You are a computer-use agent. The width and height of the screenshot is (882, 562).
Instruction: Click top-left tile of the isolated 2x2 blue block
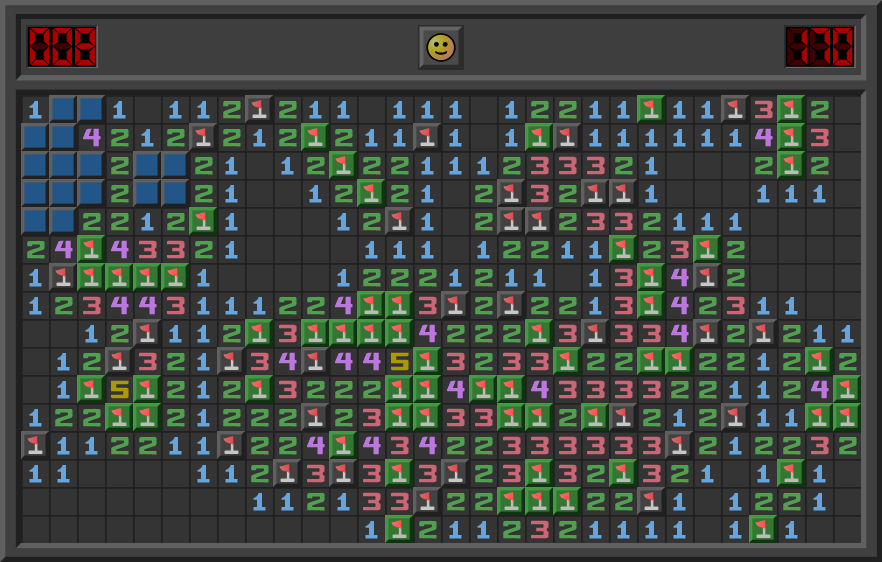[147, 165]
